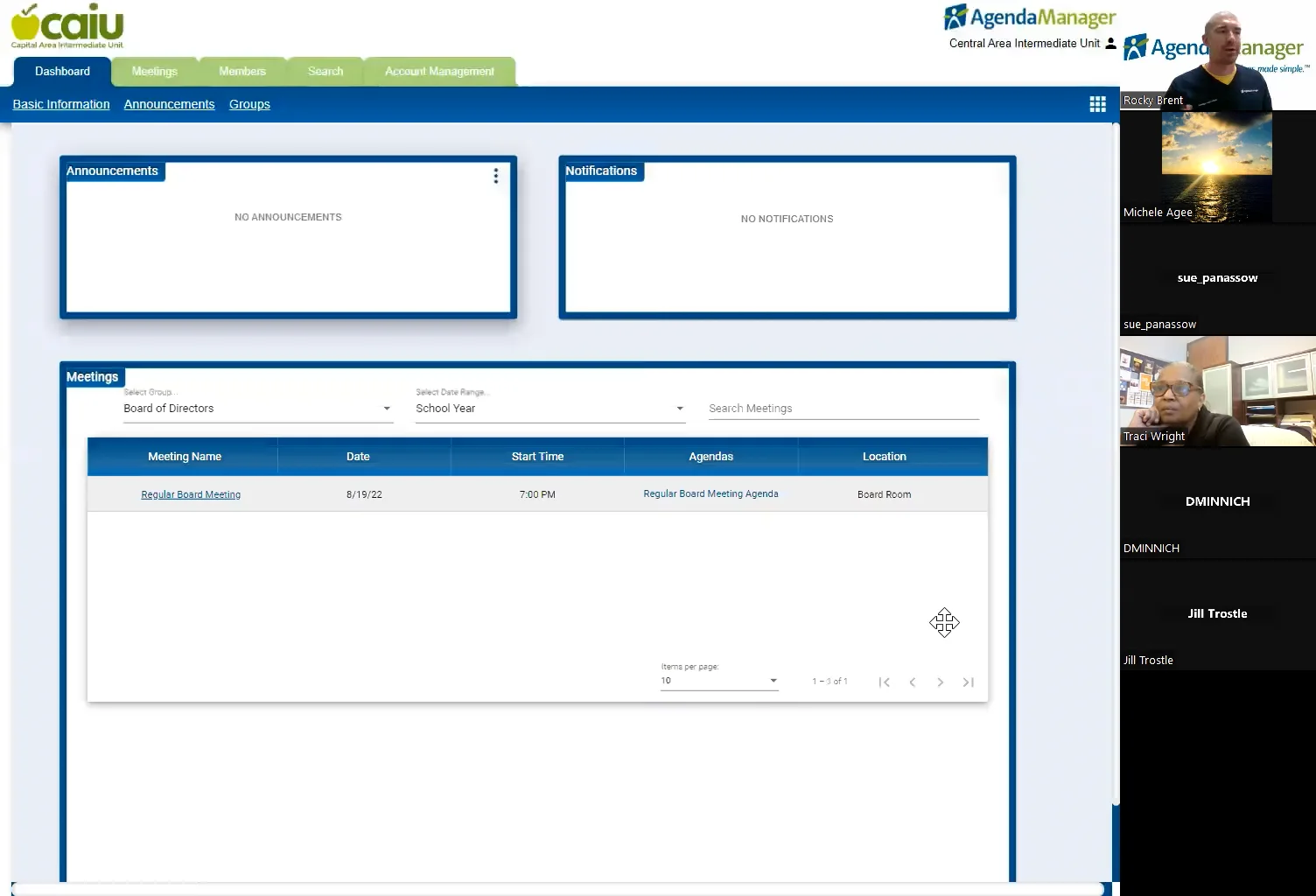Expand the Select Group dropdown
Image resolution: width=1316 pixels, height=896 pixels.
[258, 409]
